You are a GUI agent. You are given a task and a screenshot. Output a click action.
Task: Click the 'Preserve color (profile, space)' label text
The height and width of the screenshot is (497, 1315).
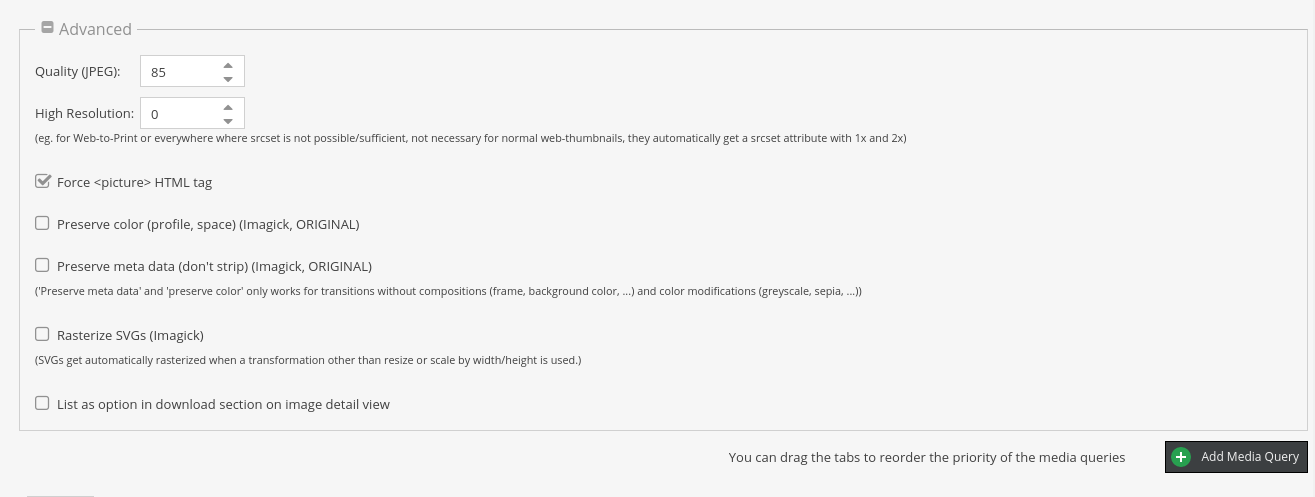pyautogui.click(x=146, y=225)
